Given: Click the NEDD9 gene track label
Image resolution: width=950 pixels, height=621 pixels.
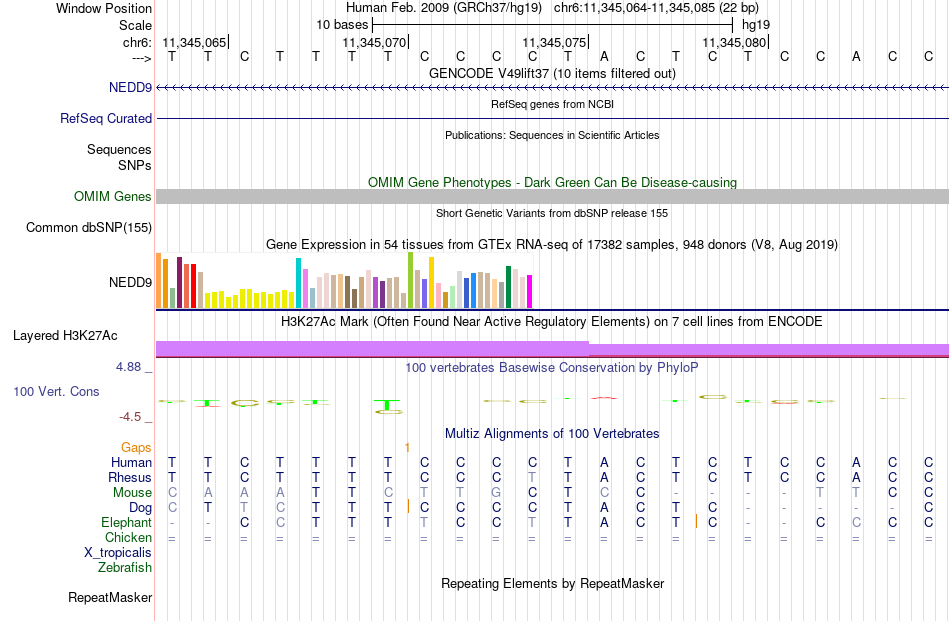Looking at the screenshot, I should point(130,87).
